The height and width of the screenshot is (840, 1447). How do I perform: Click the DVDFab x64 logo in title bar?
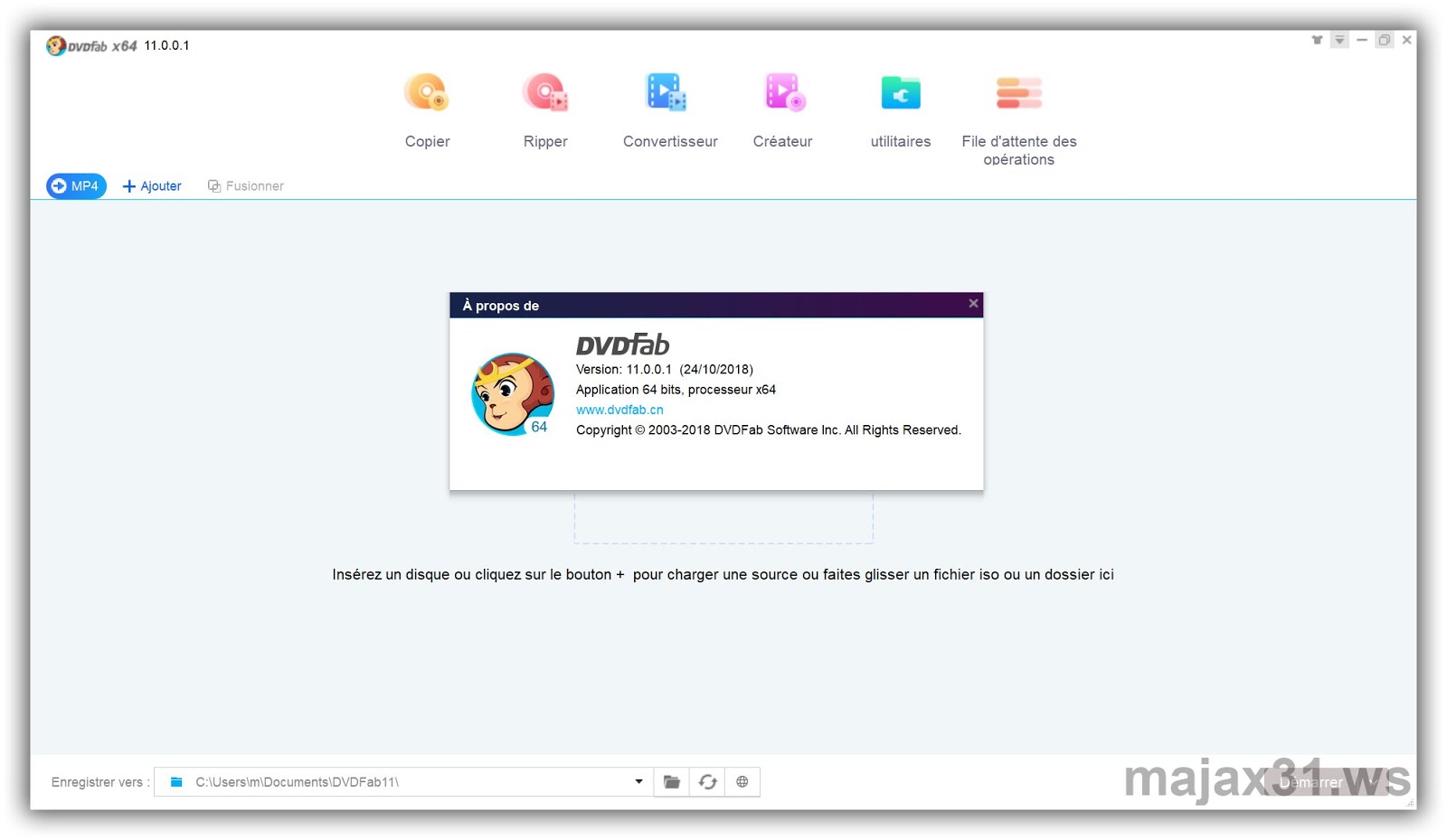pos(91,45)
